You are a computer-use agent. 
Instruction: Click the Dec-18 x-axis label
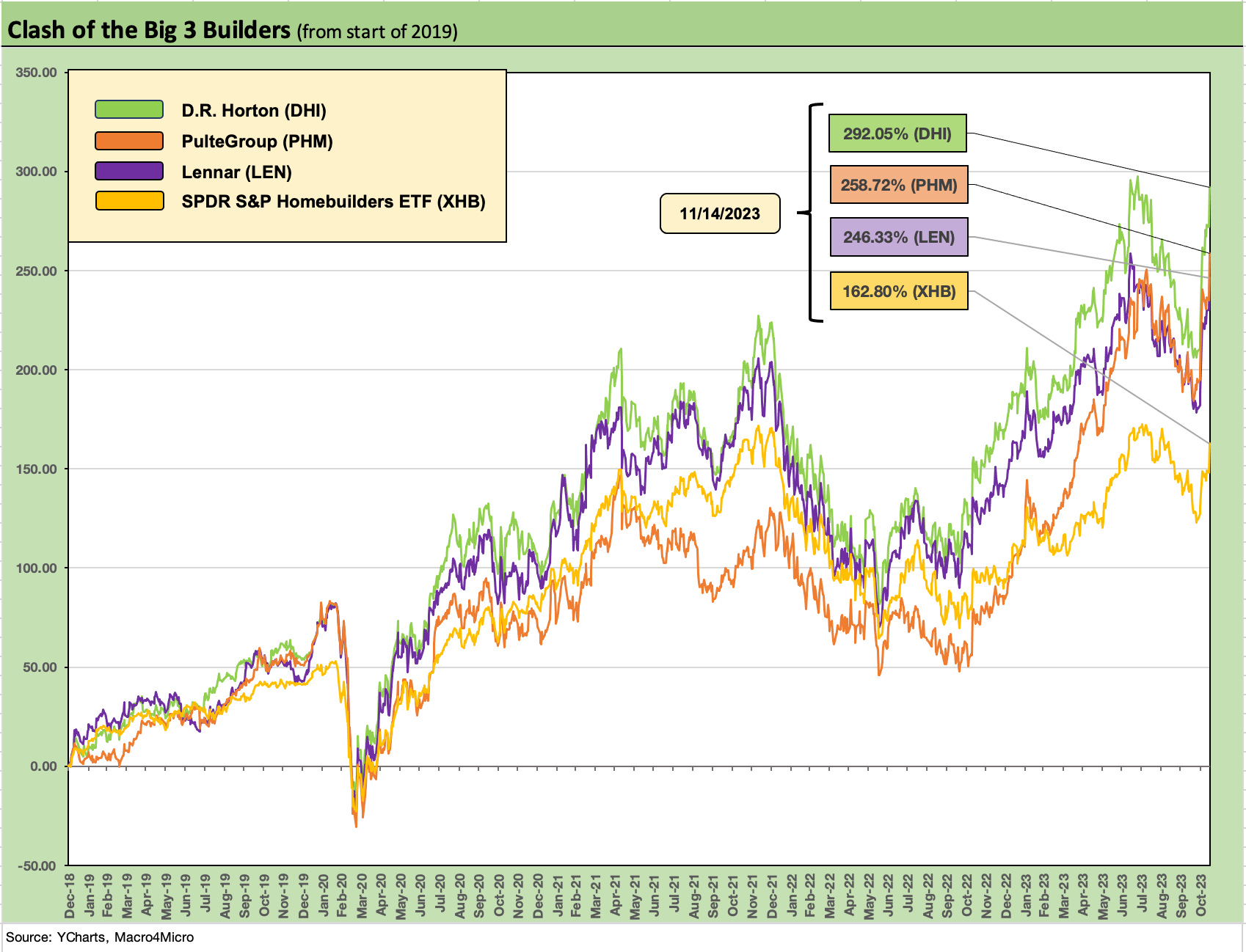coord(70,896)
